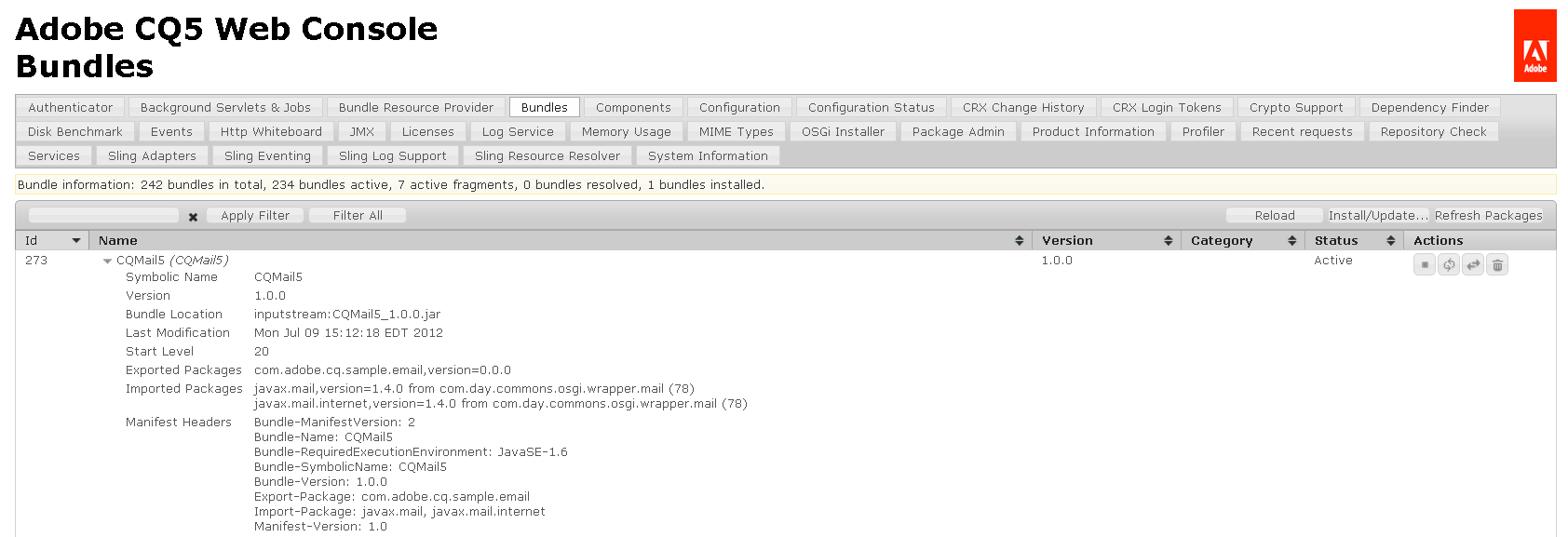Open Sling Adapters tab
The height and width of the screenshot is (537, 1568).
pos(152,155)
